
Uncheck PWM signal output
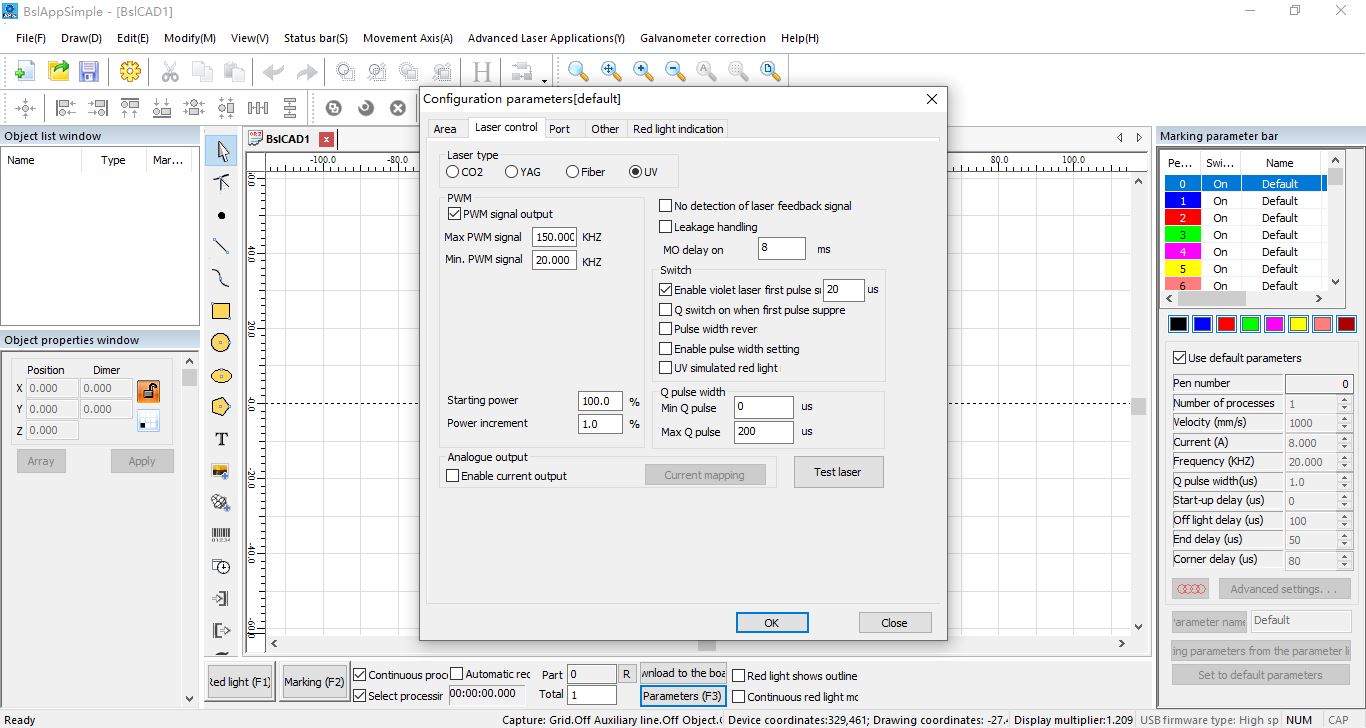click(455, 214)
